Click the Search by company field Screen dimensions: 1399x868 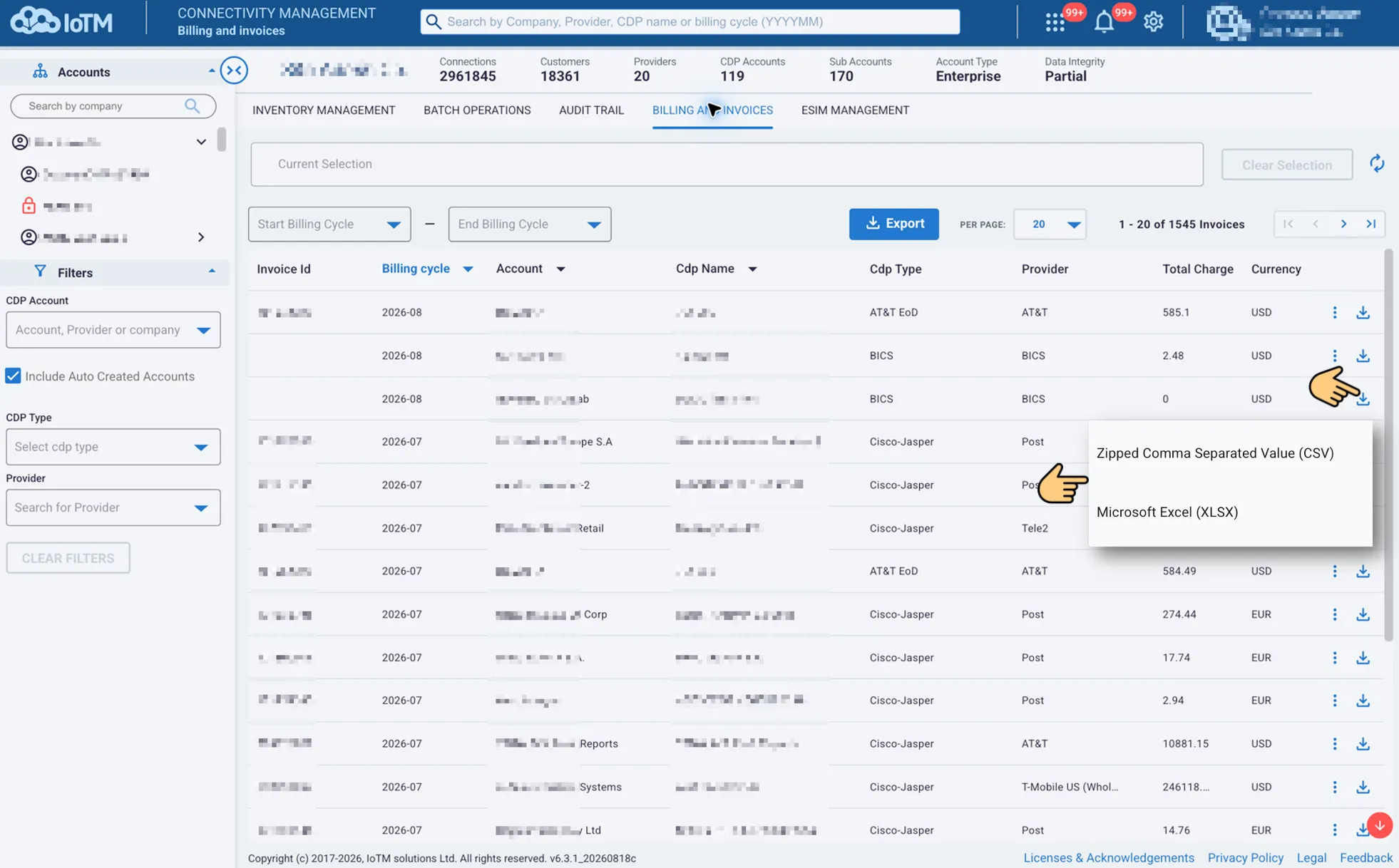tap(113, 106)
